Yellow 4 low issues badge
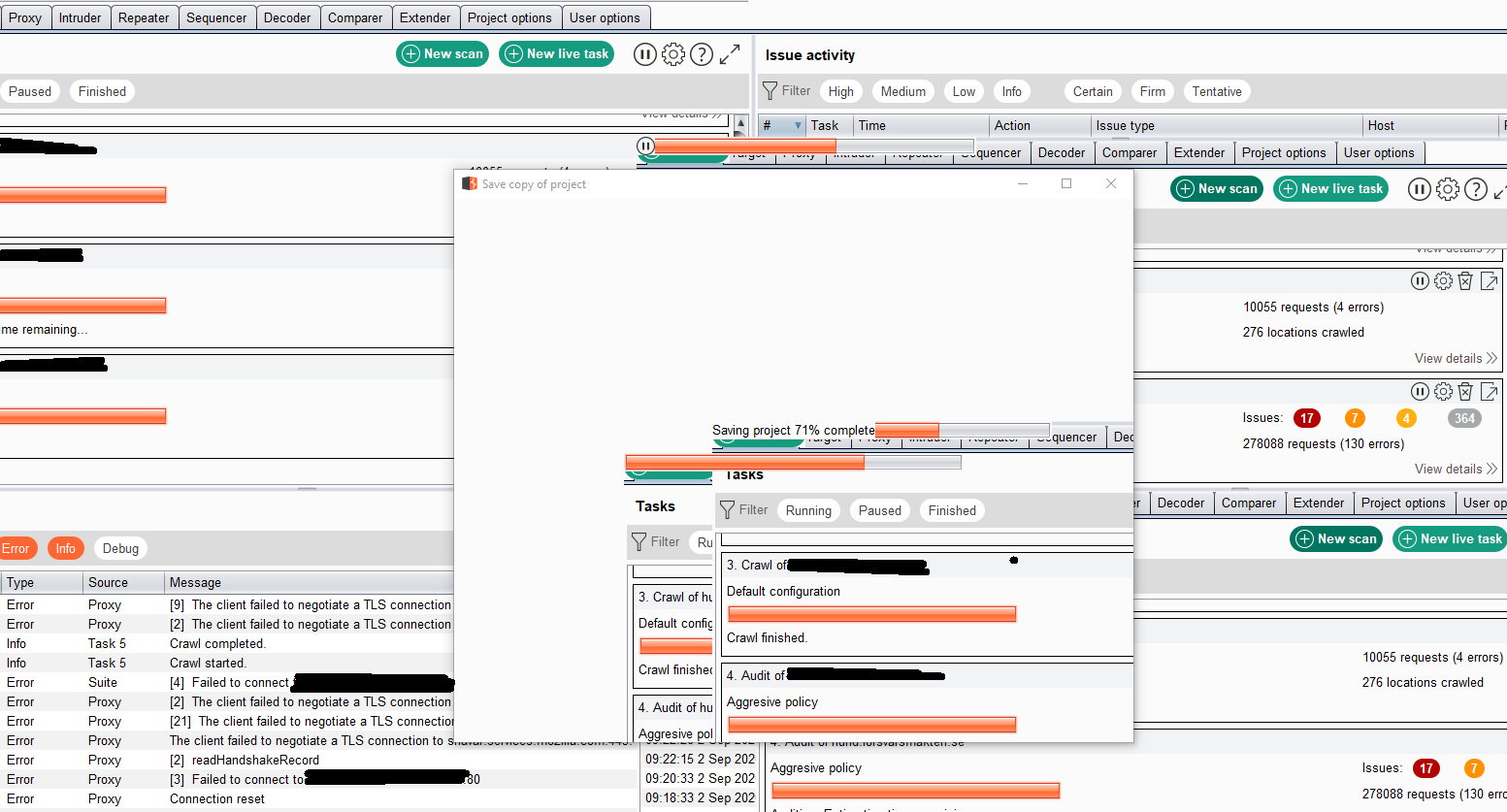Screen dimensions: 1507x812 pyautogui.click(x=1406, y=418)
